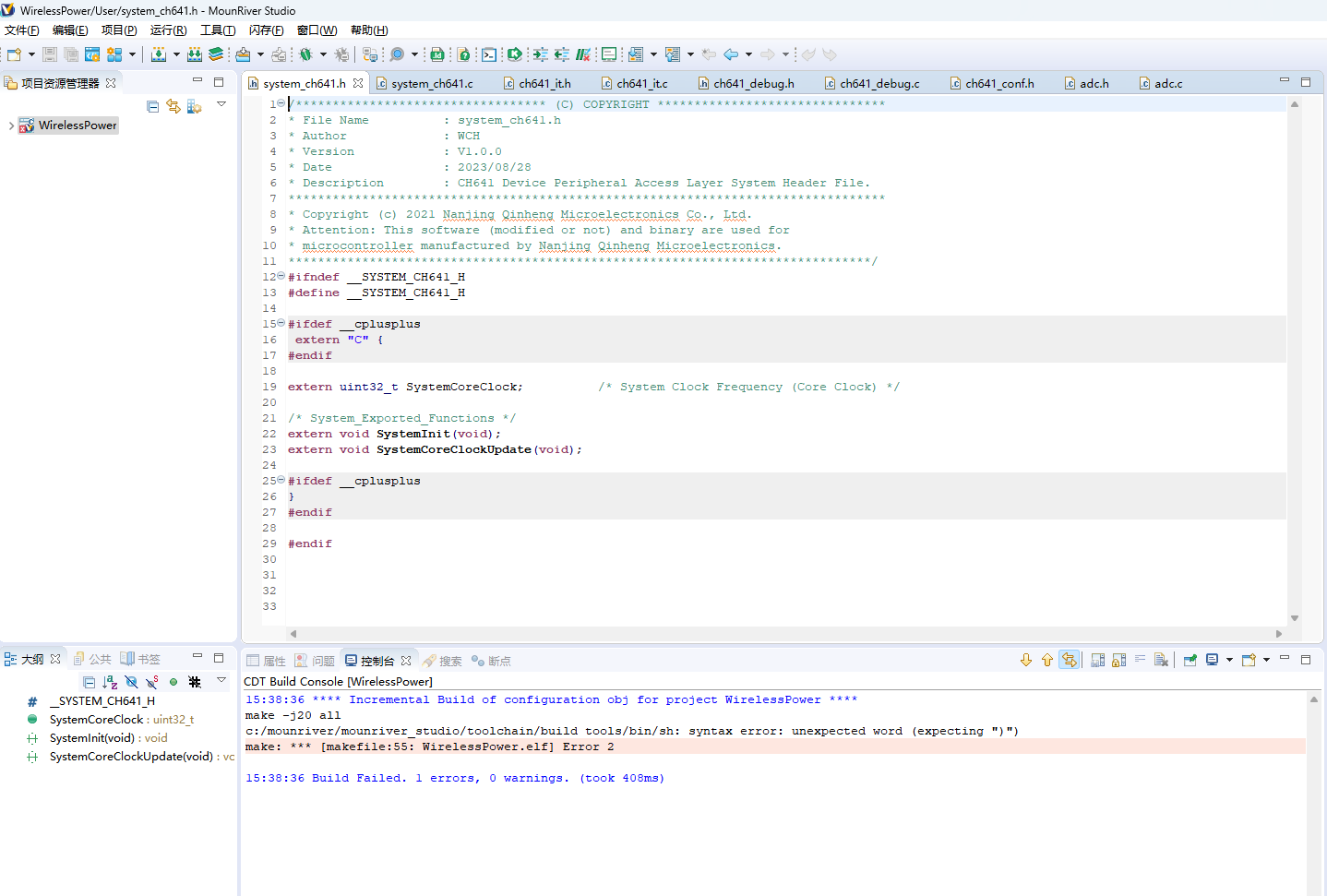
Task: Close the system_ch641.h editor tab
Action: pos(358,83)
